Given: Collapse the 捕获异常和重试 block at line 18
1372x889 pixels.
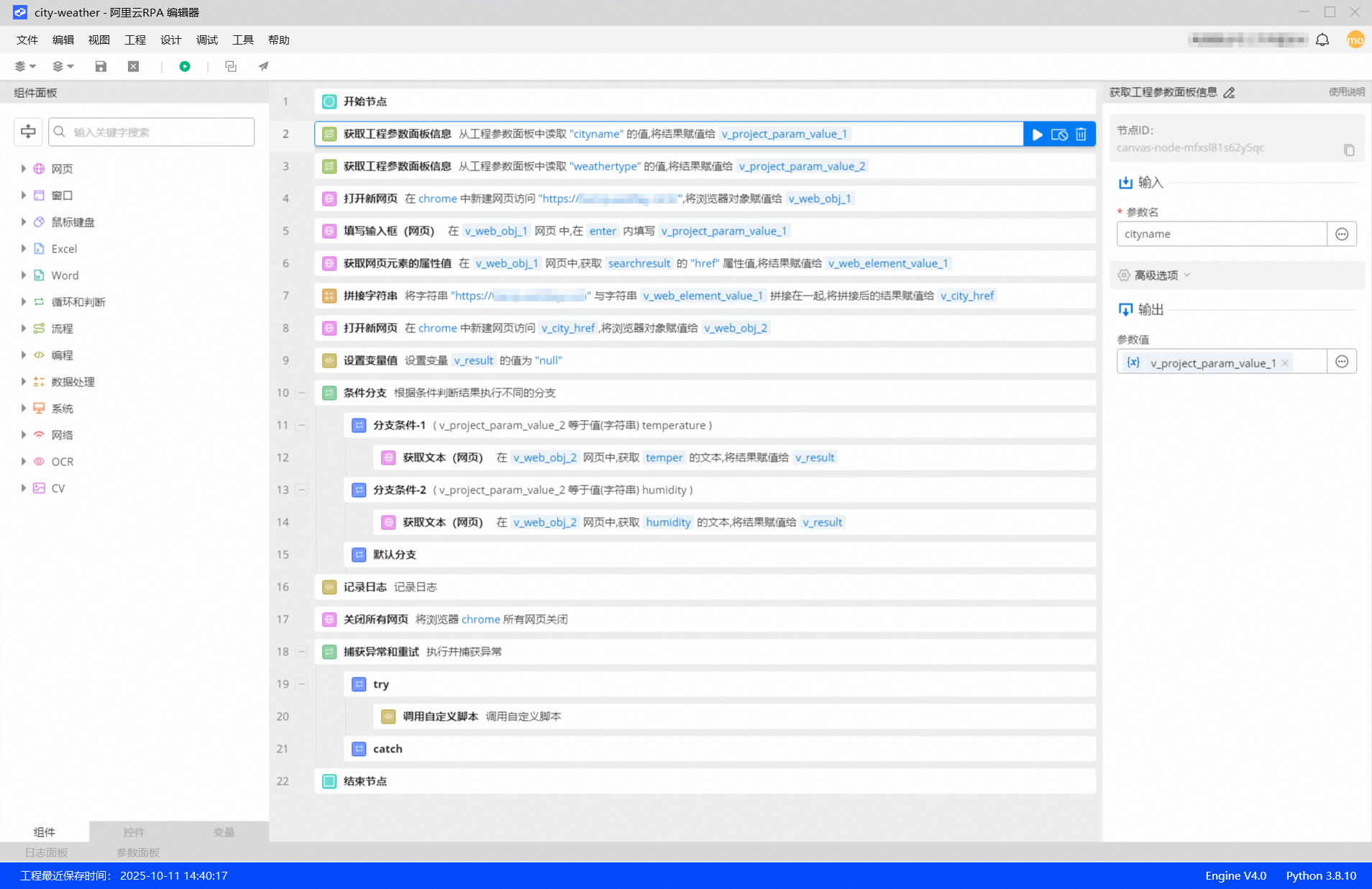Looking at the screenshot, I should tap(302, 652).
